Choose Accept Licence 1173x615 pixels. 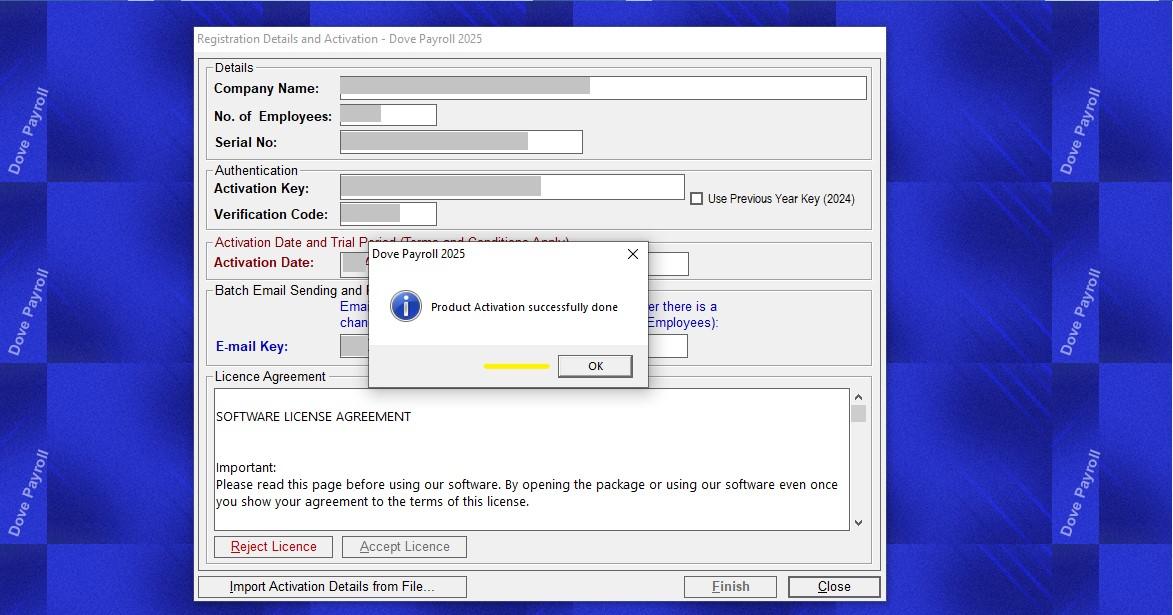point(404,547)
